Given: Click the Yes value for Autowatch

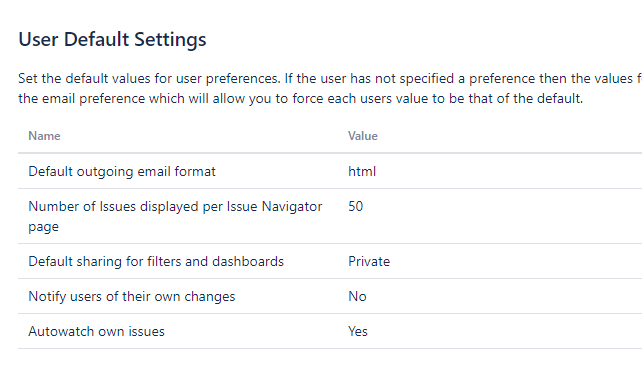Looking at the screenshot, I should (x=358, y=331).
